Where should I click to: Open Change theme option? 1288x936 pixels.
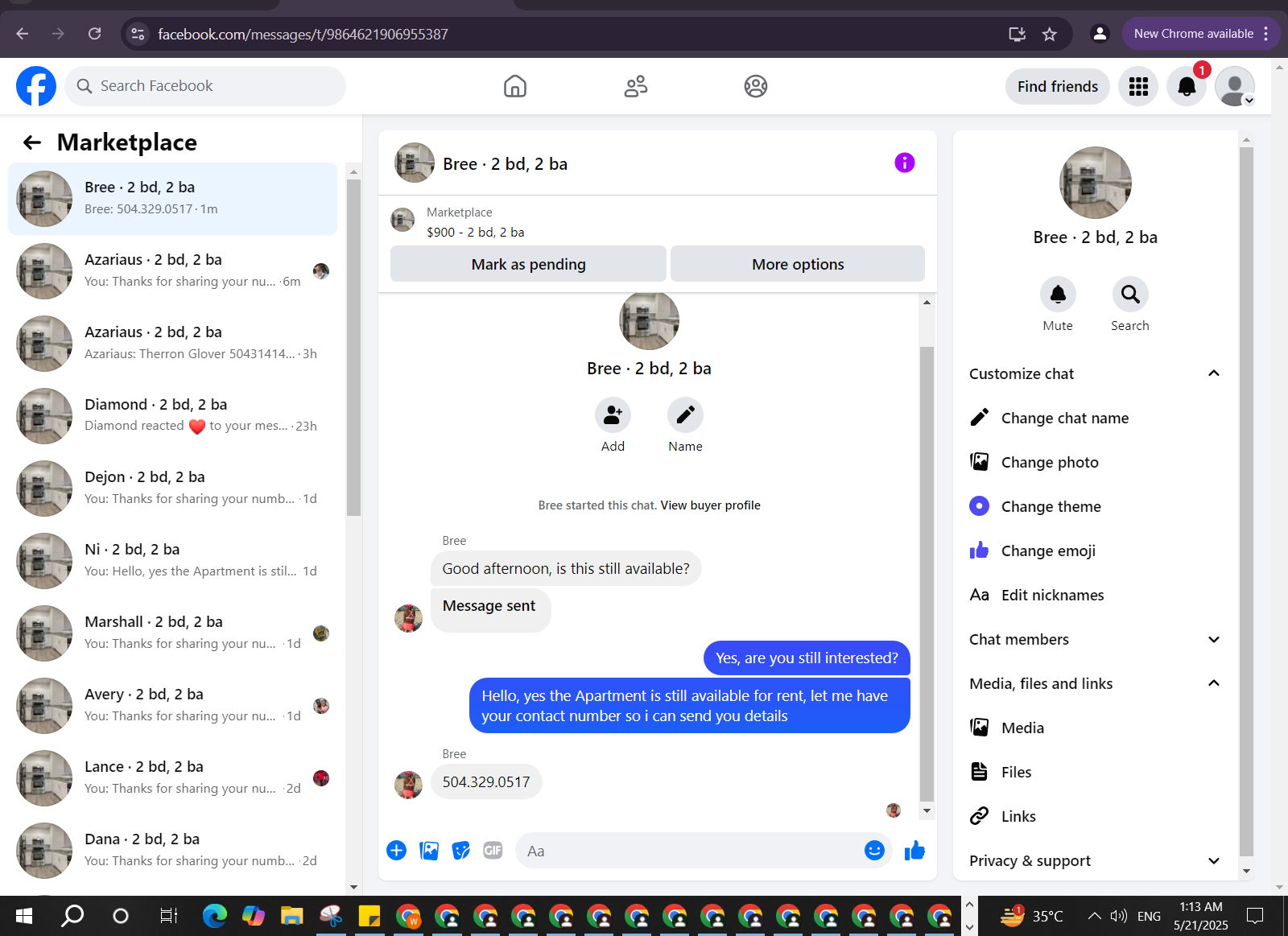[x=1095, y=506]
